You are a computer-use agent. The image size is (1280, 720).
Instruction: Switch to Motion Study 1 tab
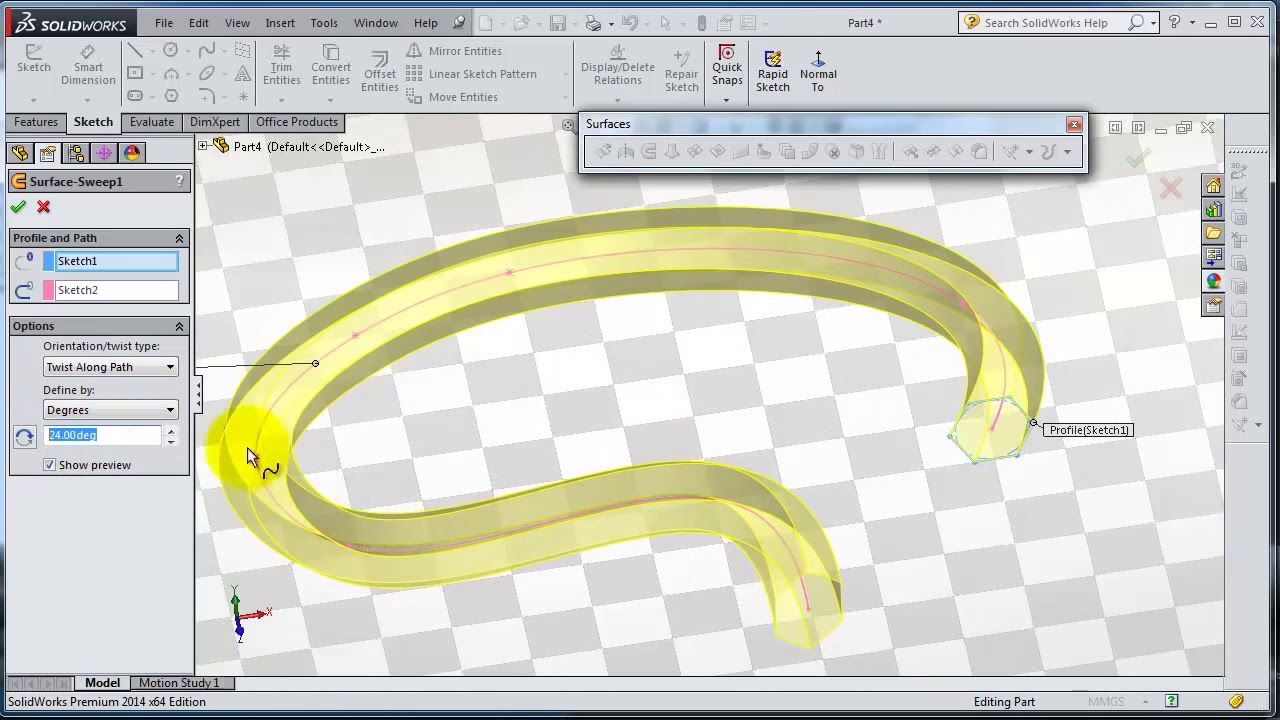click(x=179, y=683)
